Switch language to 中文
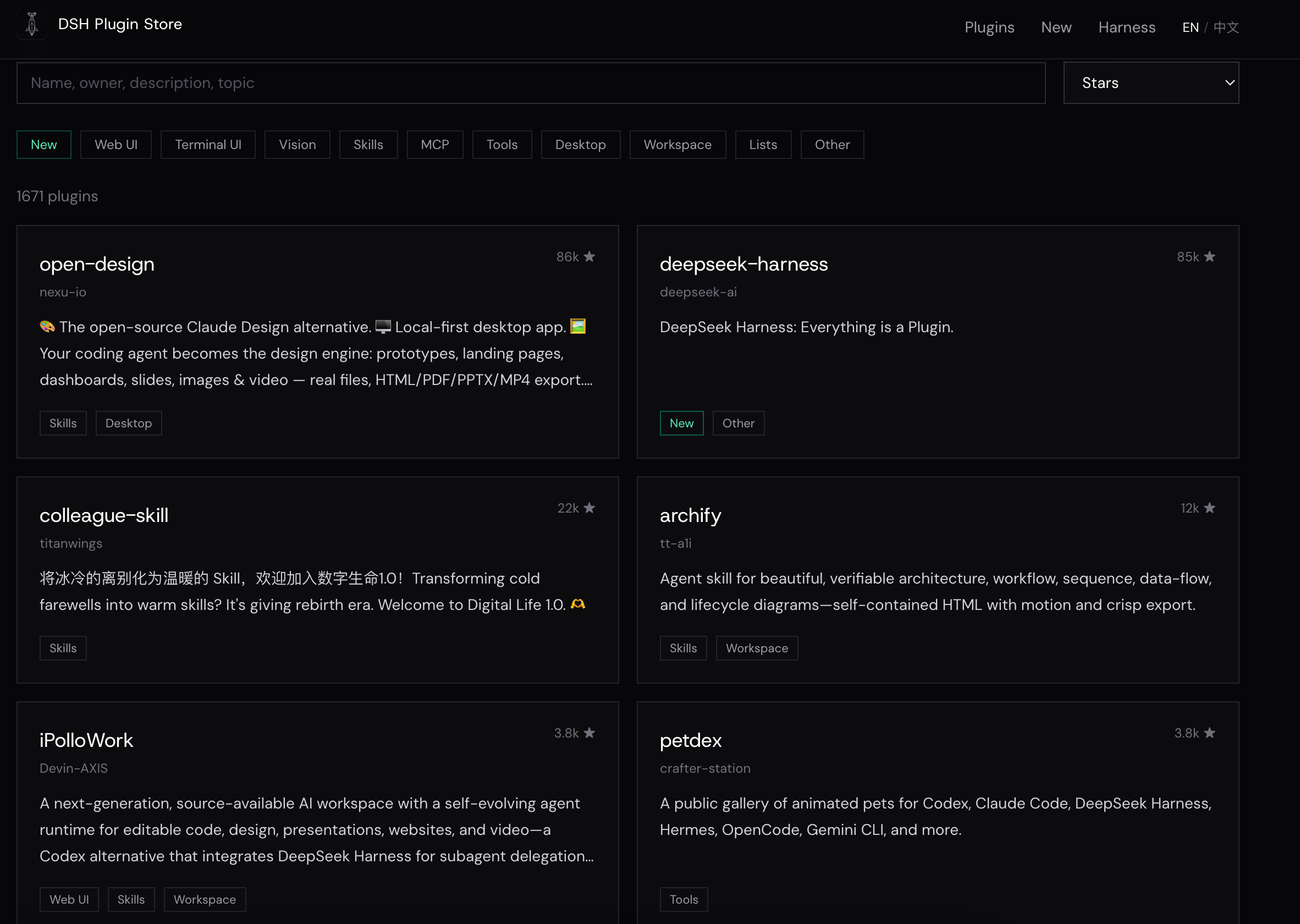Viewport: 1300px width, 924px height. tap(1226, 28)
